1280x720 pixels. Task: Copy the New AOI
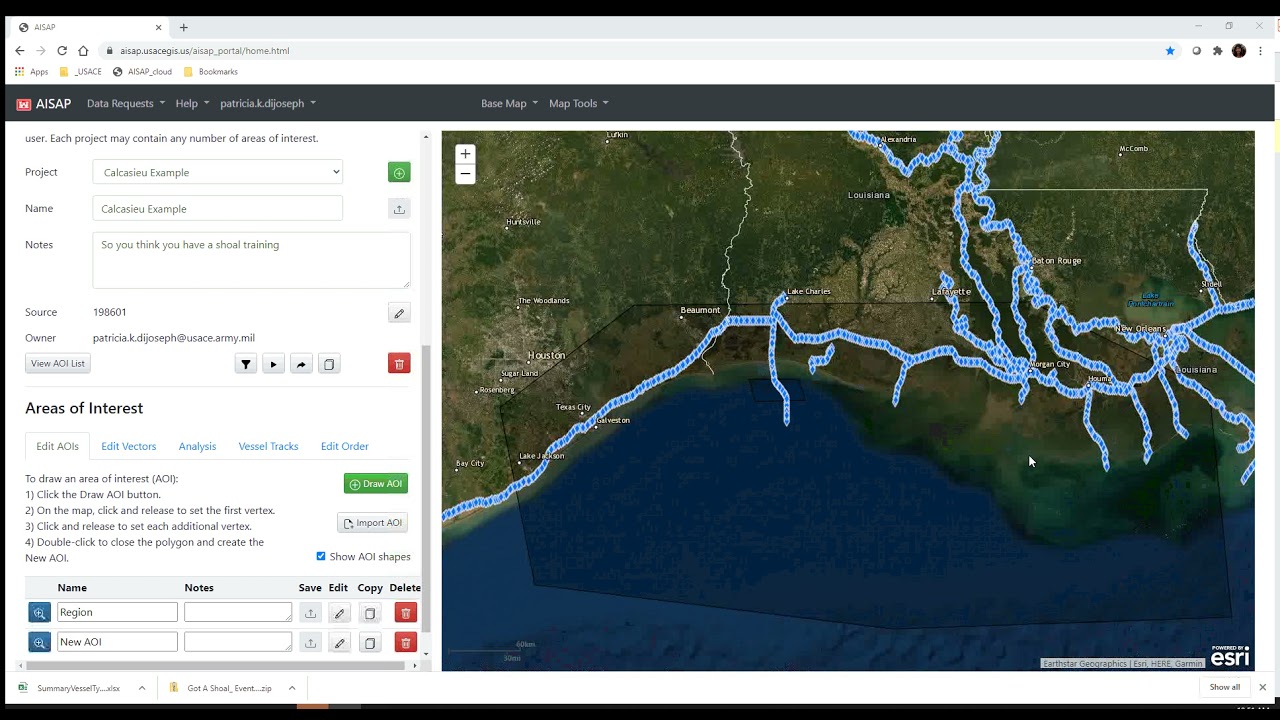[370, 642]
